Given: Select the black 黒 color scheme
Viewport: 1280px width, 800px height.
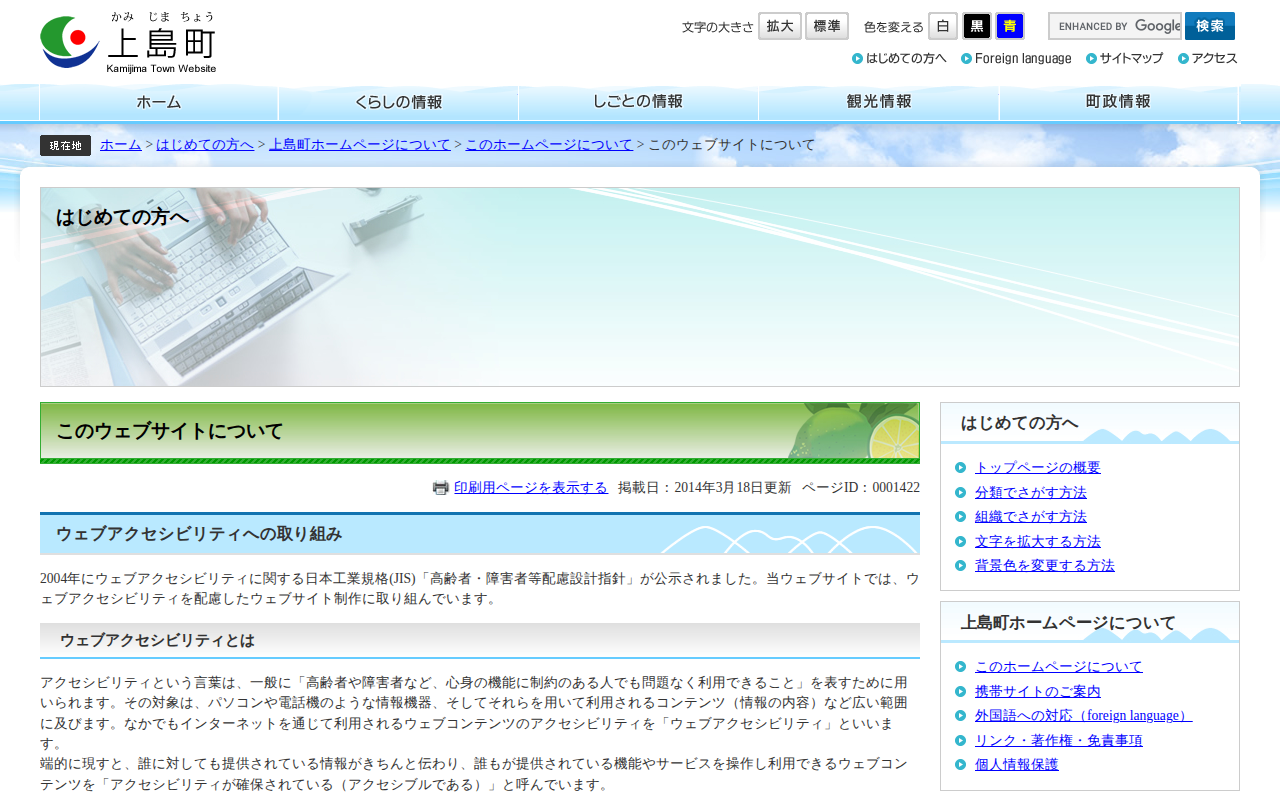Looking at the screenshot, I should [977, 26].
